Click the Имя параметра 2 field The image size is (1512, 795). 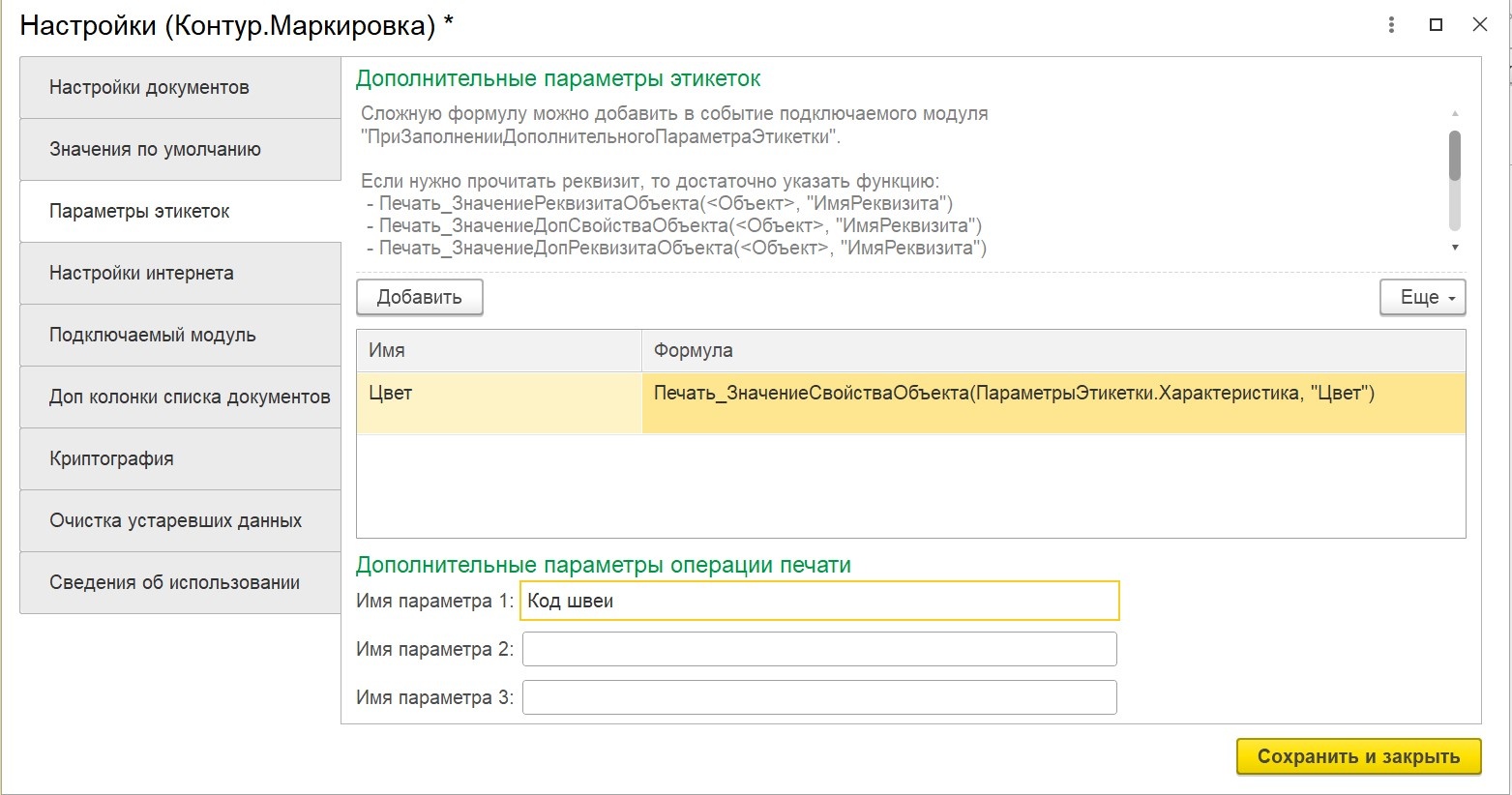click(x=820, y=649)
